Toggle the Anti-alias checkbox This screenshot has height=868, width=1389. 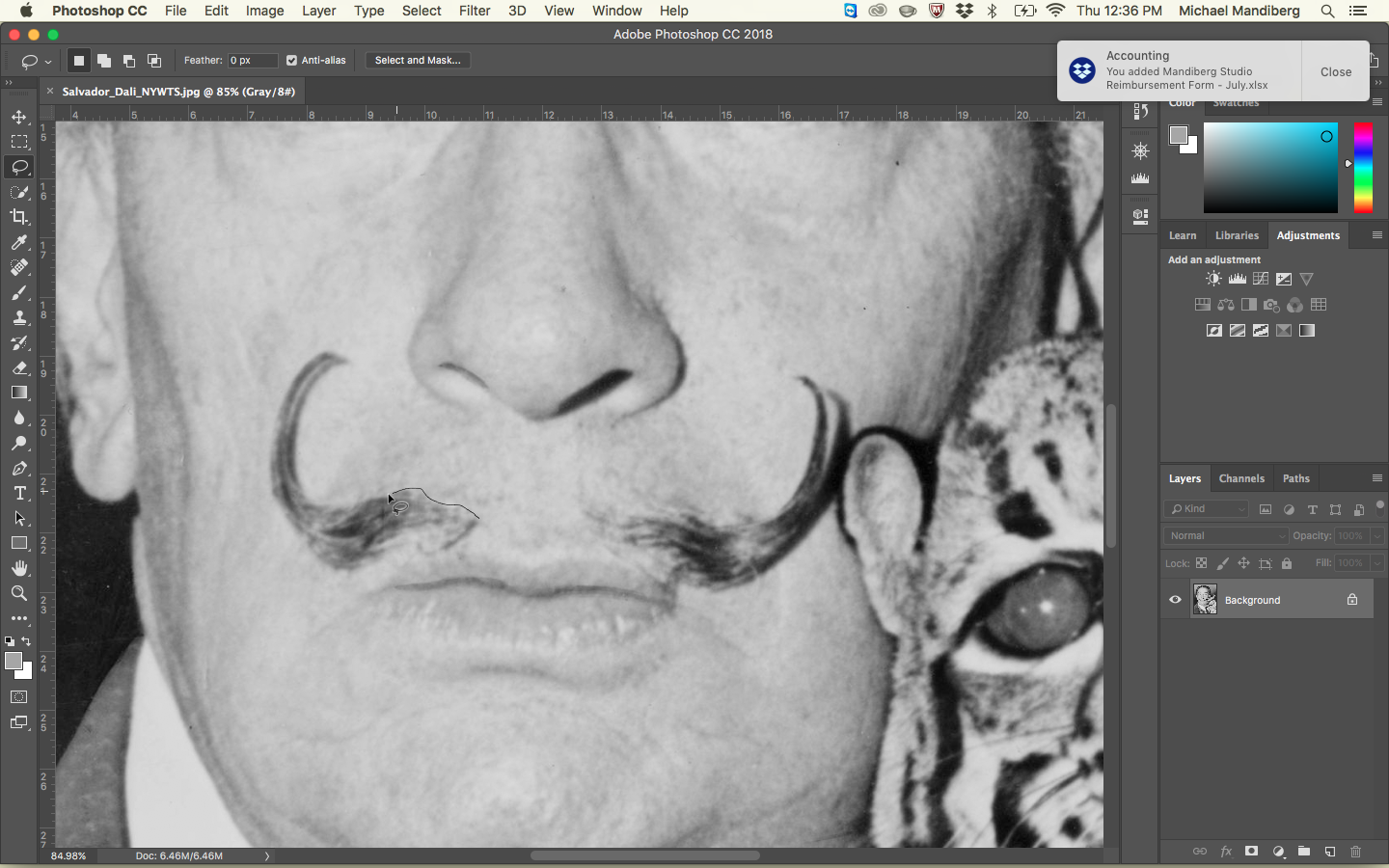pyautogui.click(x=291, y=60)
